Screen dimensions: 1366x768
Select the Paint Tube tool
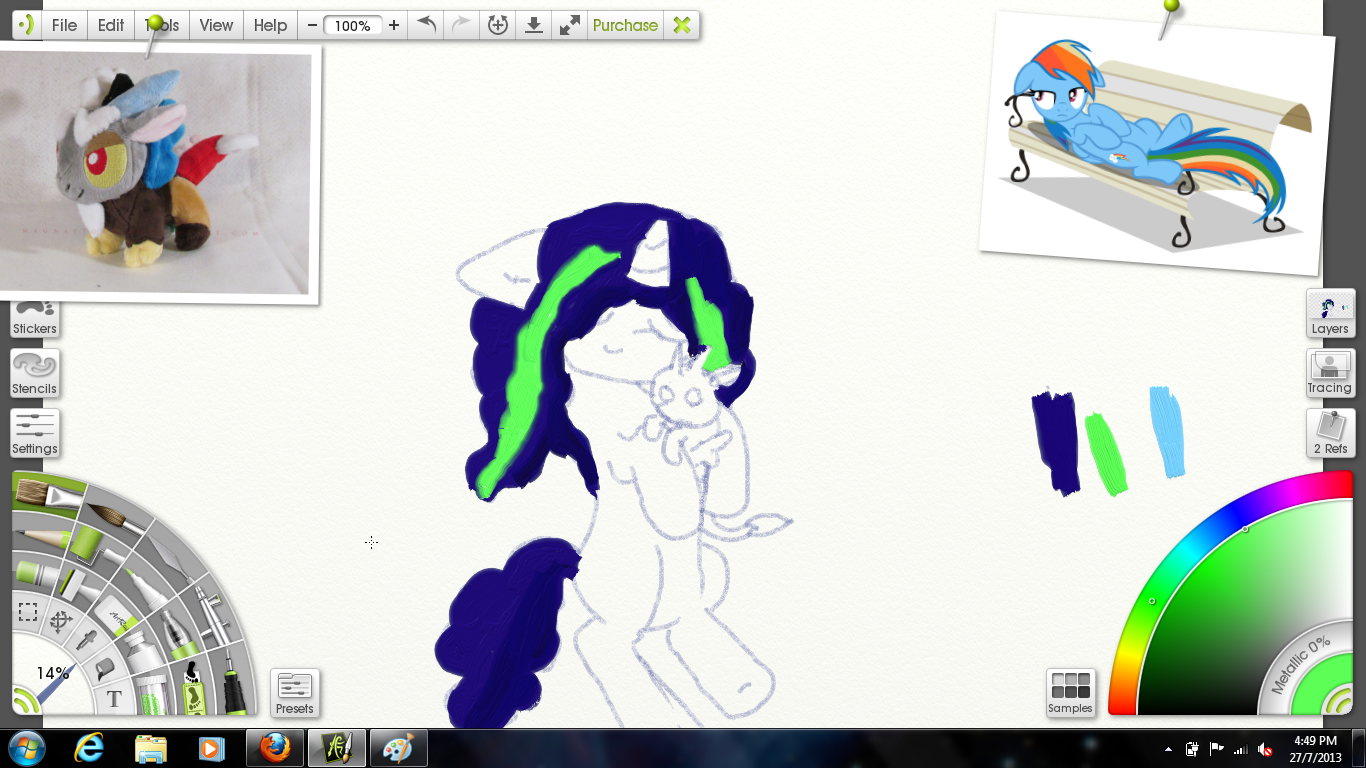(146, 651)
